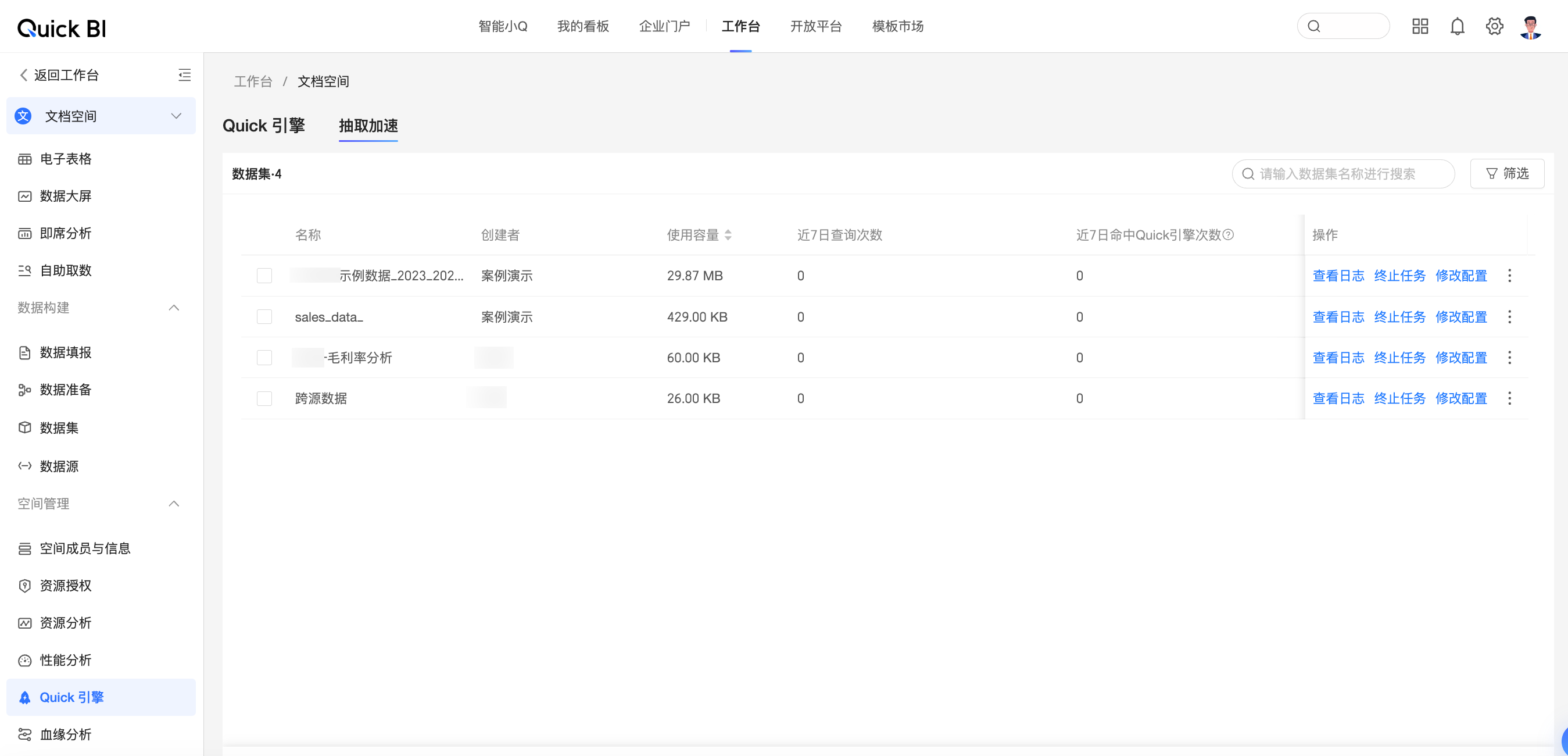
Task: Click the 筛选 filter button
Action: click(1507, 174)
